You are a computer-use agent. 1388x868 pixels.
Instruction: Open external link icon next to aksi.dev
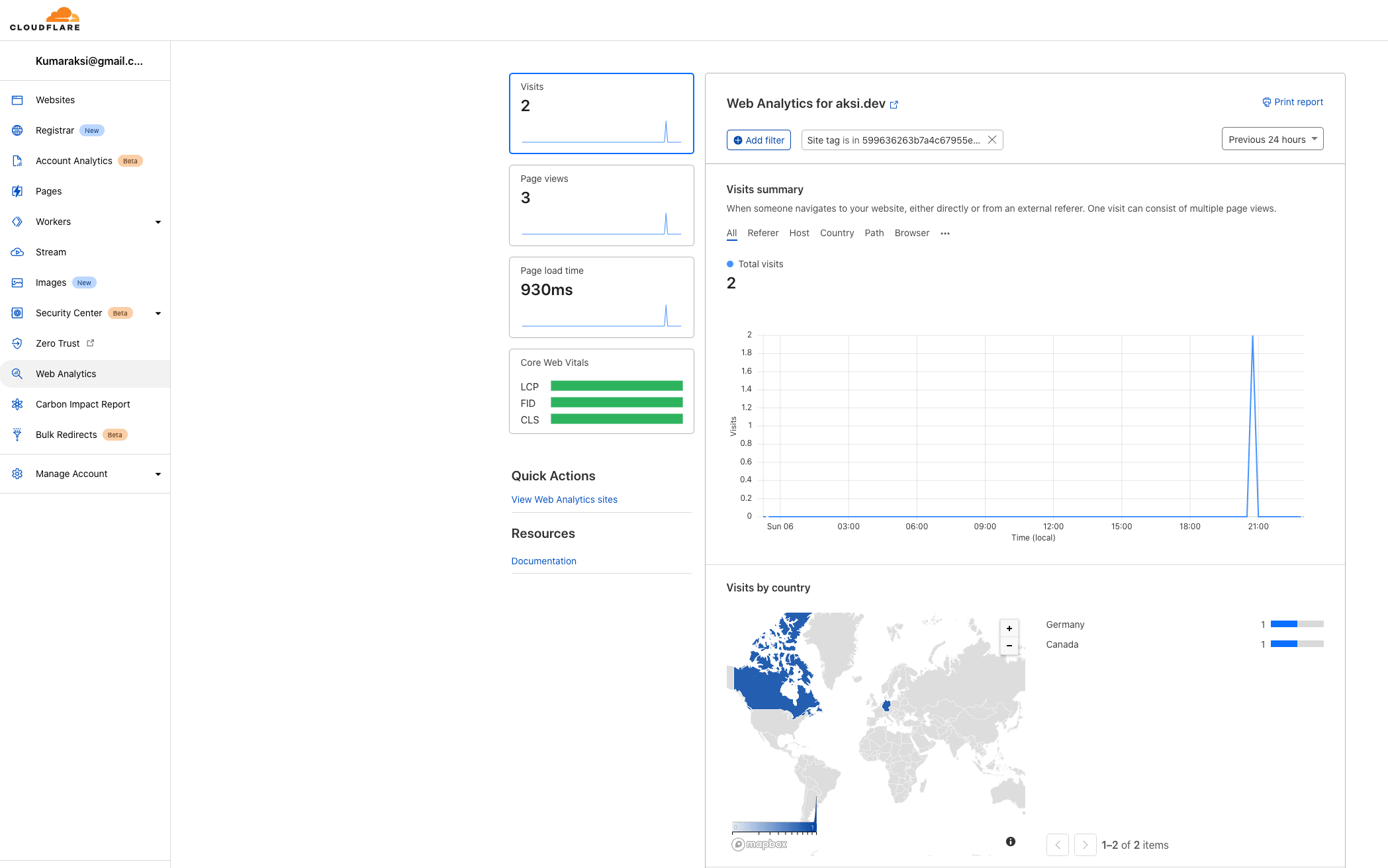tap(894, 105)
